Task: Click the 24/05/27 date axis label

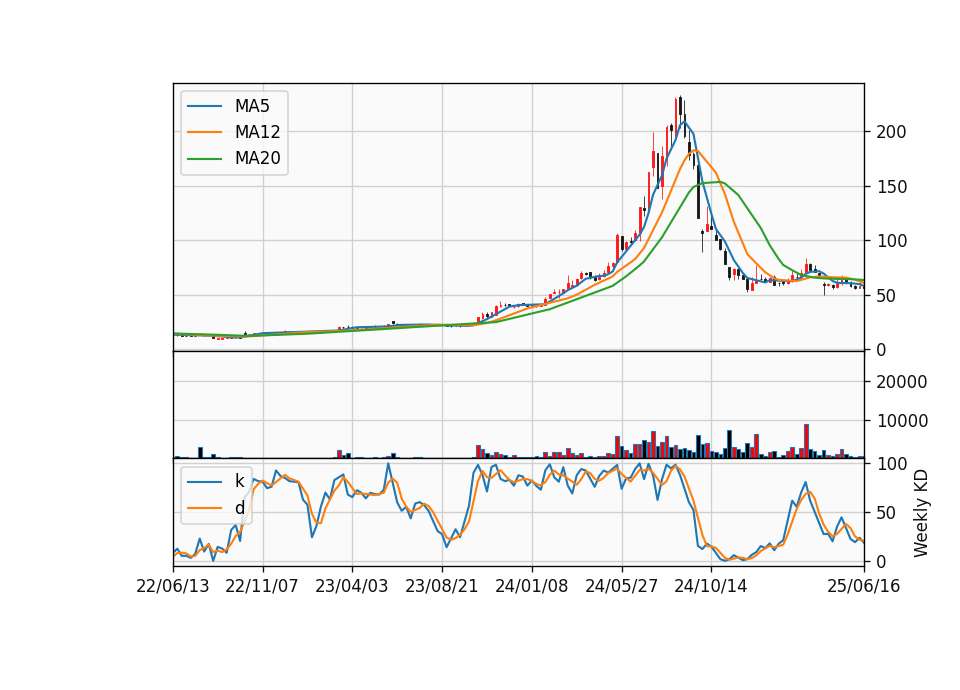Action: [x=621, y=586]
